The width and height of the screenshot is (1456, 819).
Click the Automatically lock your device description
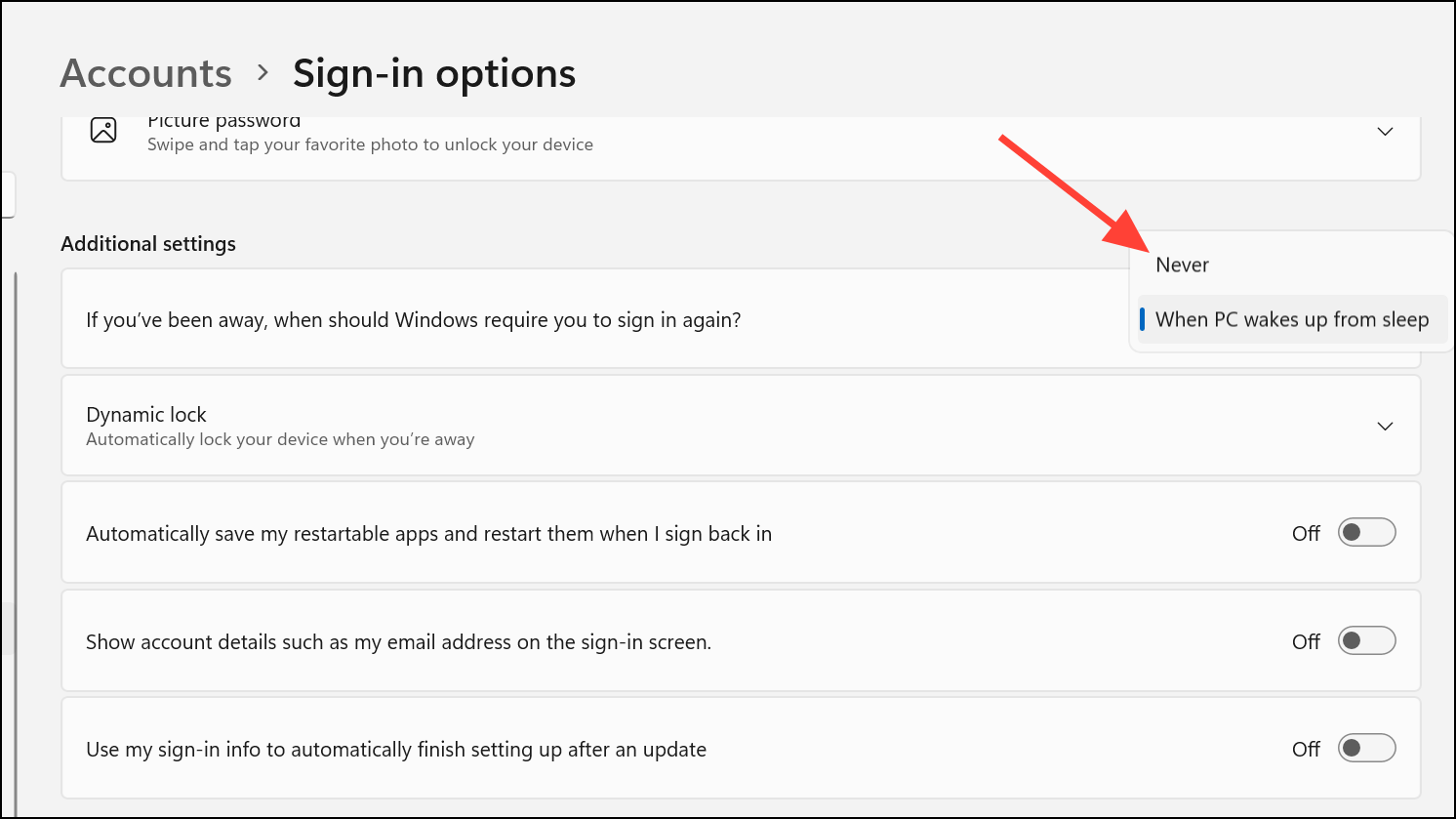280,439
